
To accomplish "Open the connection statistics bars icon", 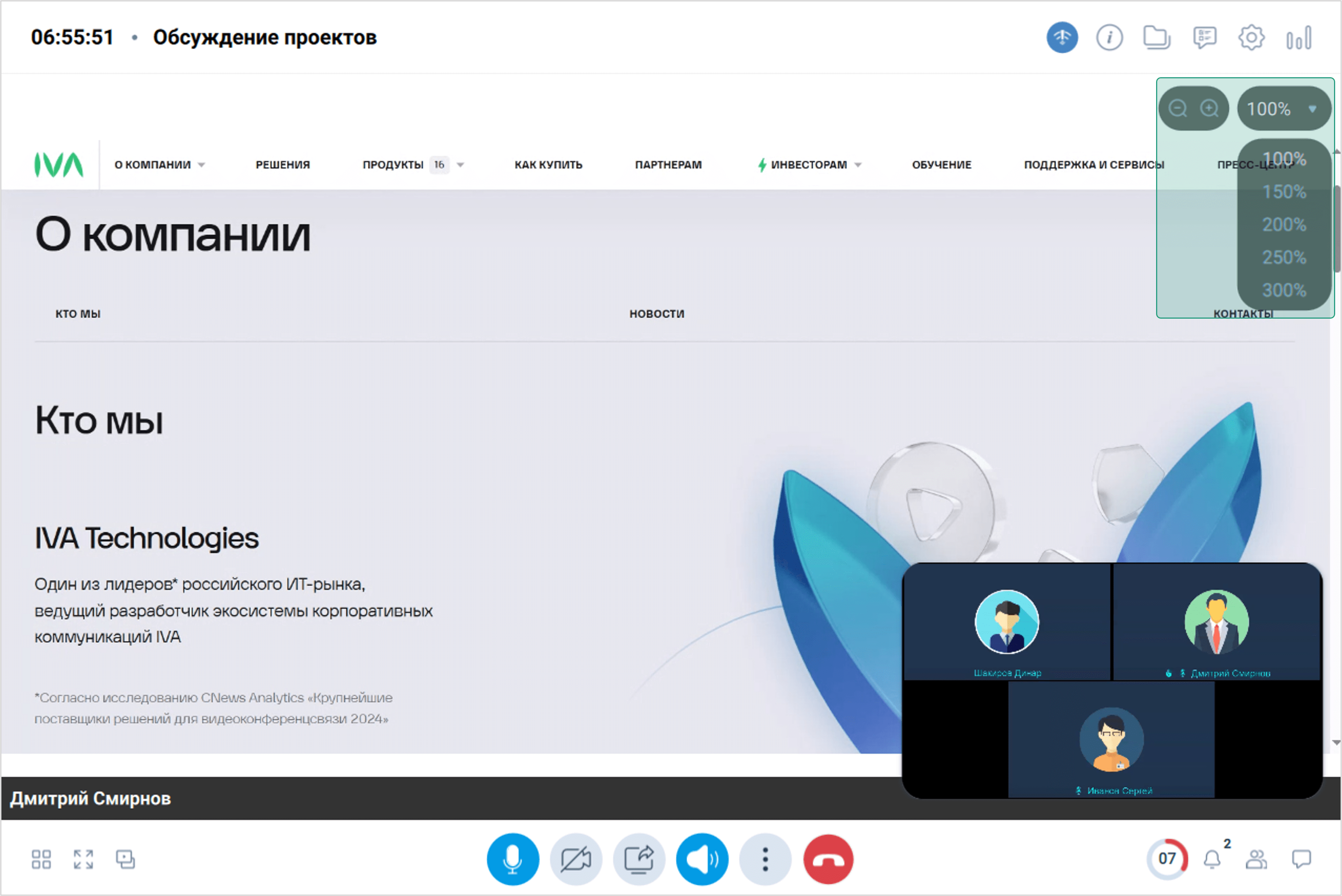I will coord(1299,38).
